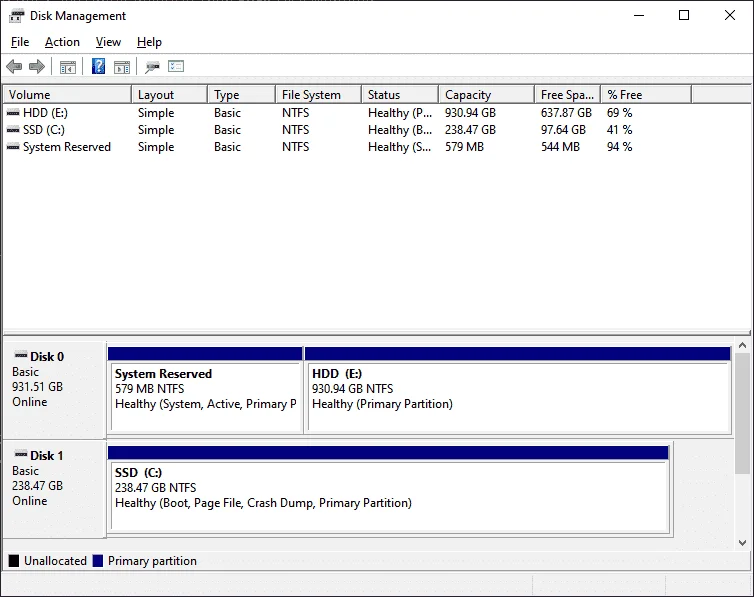This screenshot has height=597, width=754.
Task: Open the File menu
Action: (20, 42)
